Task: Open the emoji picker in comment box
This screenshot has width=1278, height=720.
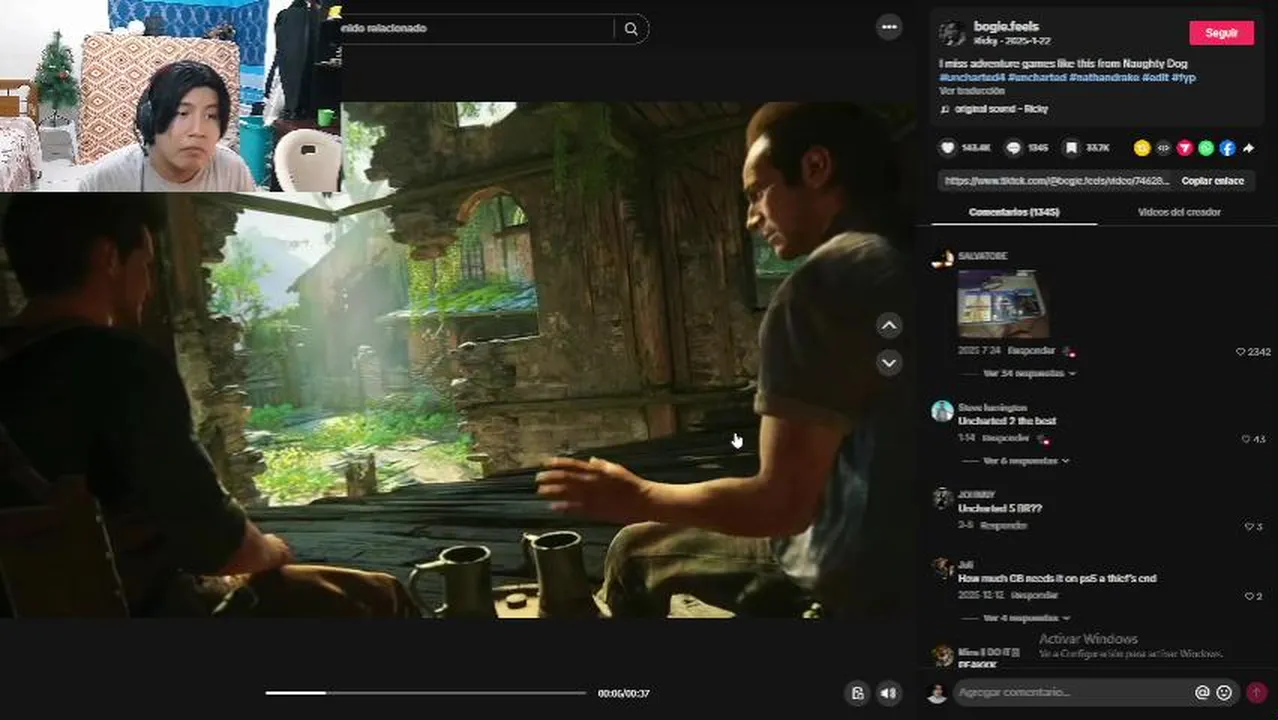Action: click(x=1224, y=692)
